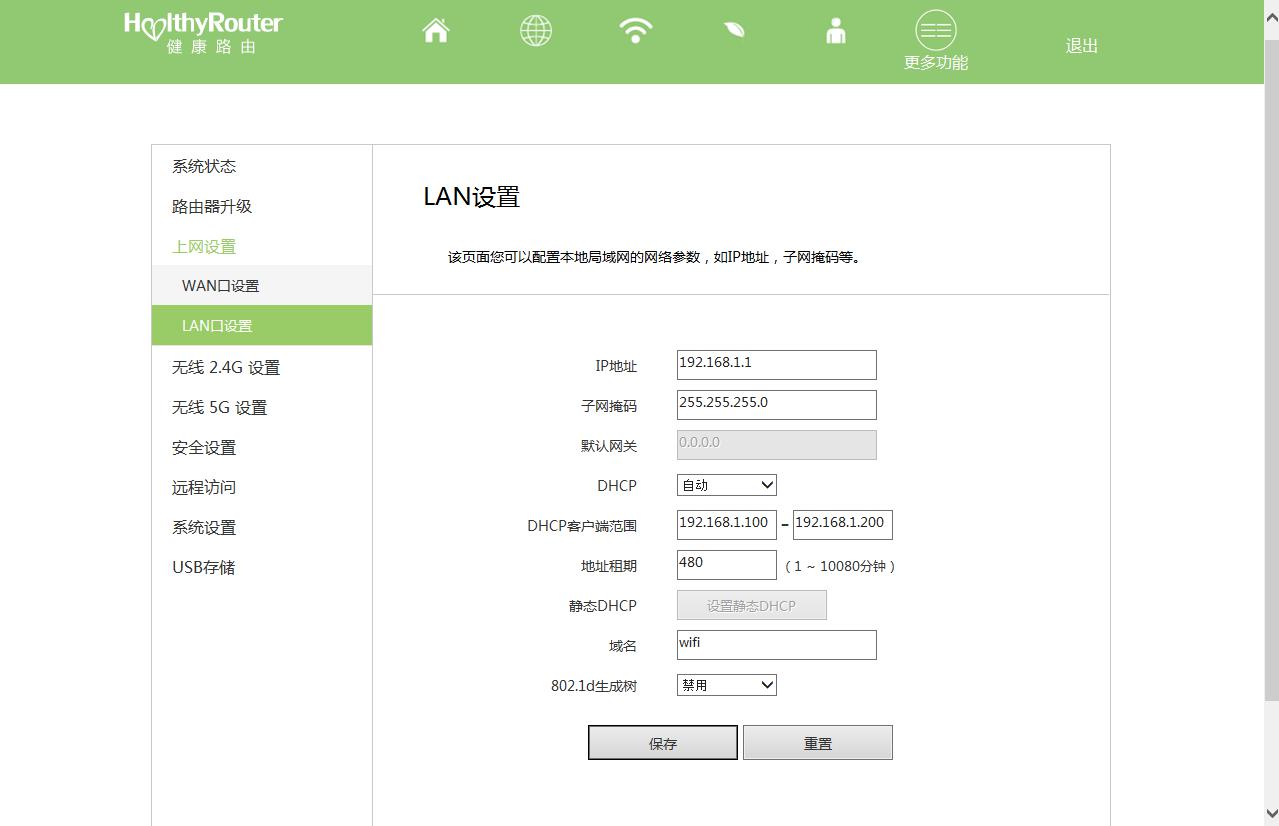Viewport: 1279px width, 826px height.
Task: Click the HealthyRouter logo
Action: (203, 32)
